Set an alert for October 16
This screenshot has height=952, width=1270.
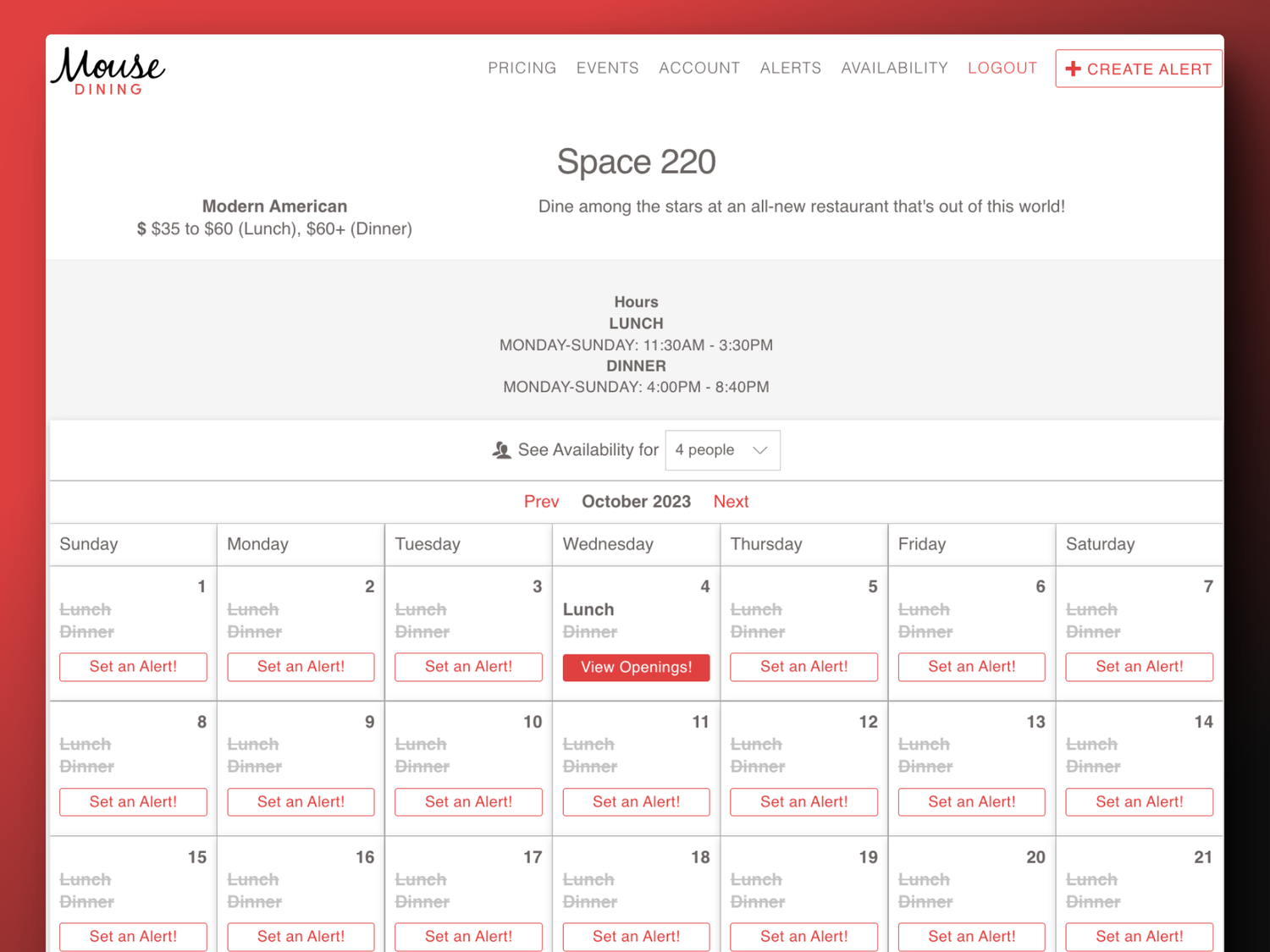(x=301, y=937)
